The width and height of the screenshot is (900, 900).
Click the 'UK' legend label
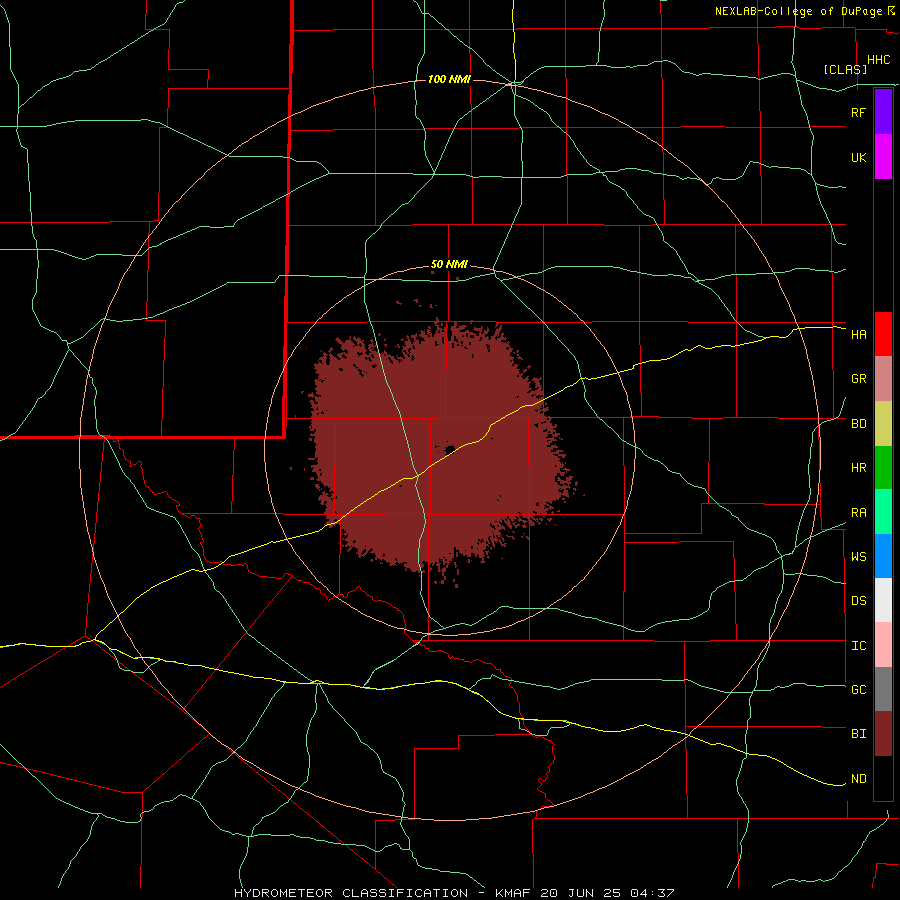858,157
